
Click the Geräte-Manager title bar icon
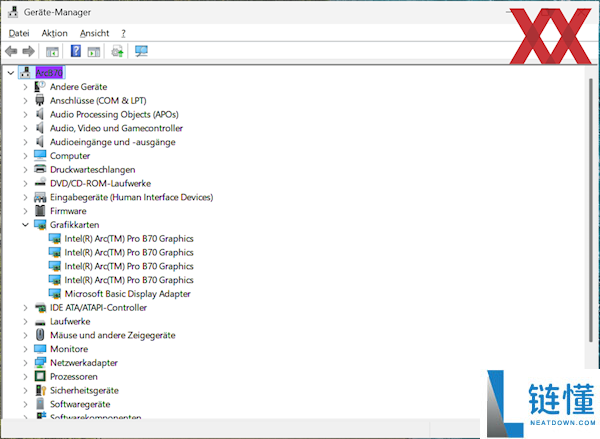click(13, 12)
